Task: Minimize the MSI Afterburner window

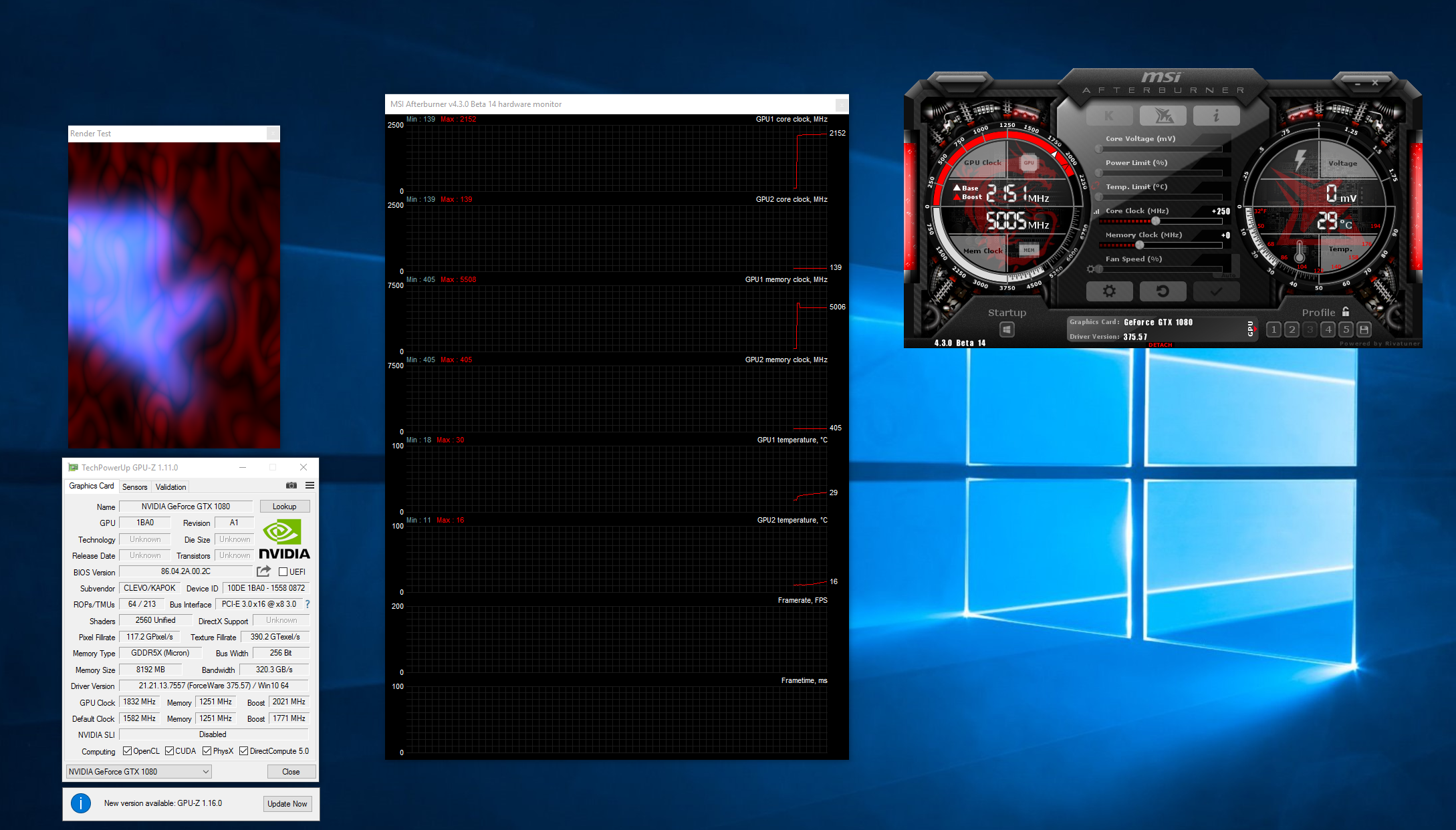Action: click(x=1357, y=84)
